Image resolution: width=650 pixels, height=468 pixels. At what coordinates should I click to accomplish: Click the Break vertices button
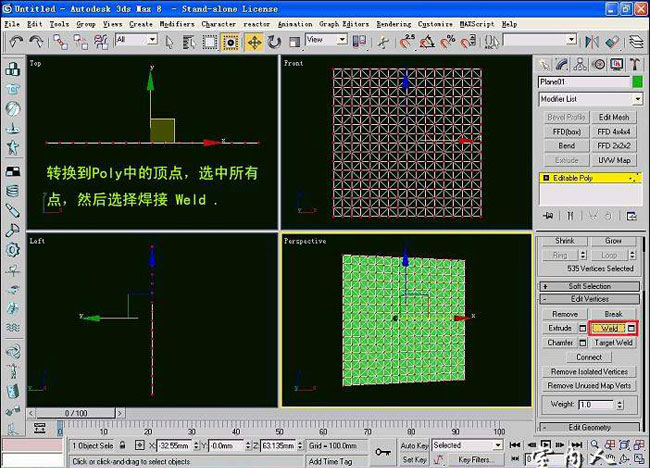[613, 314]
